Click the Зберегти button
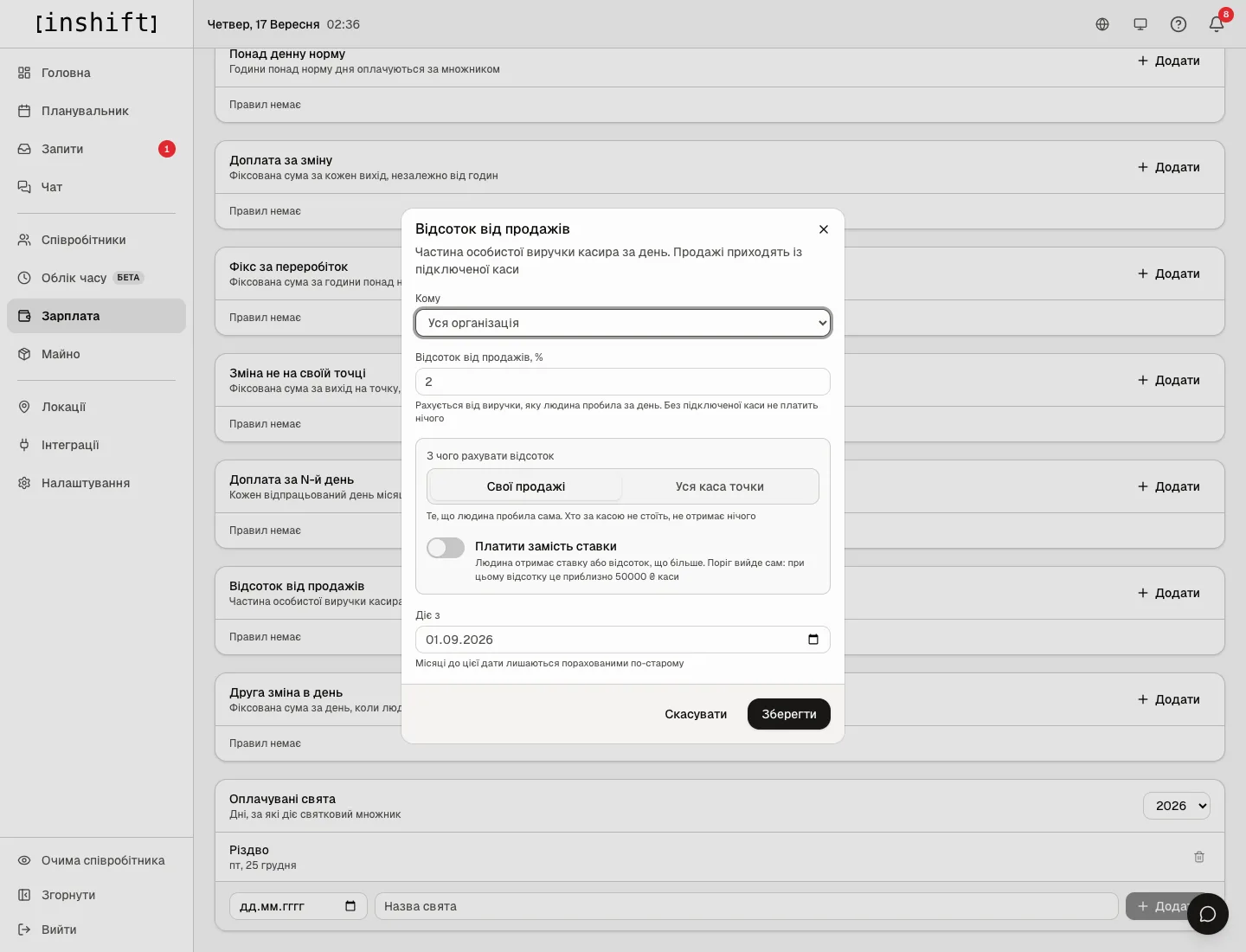The height and width of the screenshot is (952, 1246). tap(789, 714)
